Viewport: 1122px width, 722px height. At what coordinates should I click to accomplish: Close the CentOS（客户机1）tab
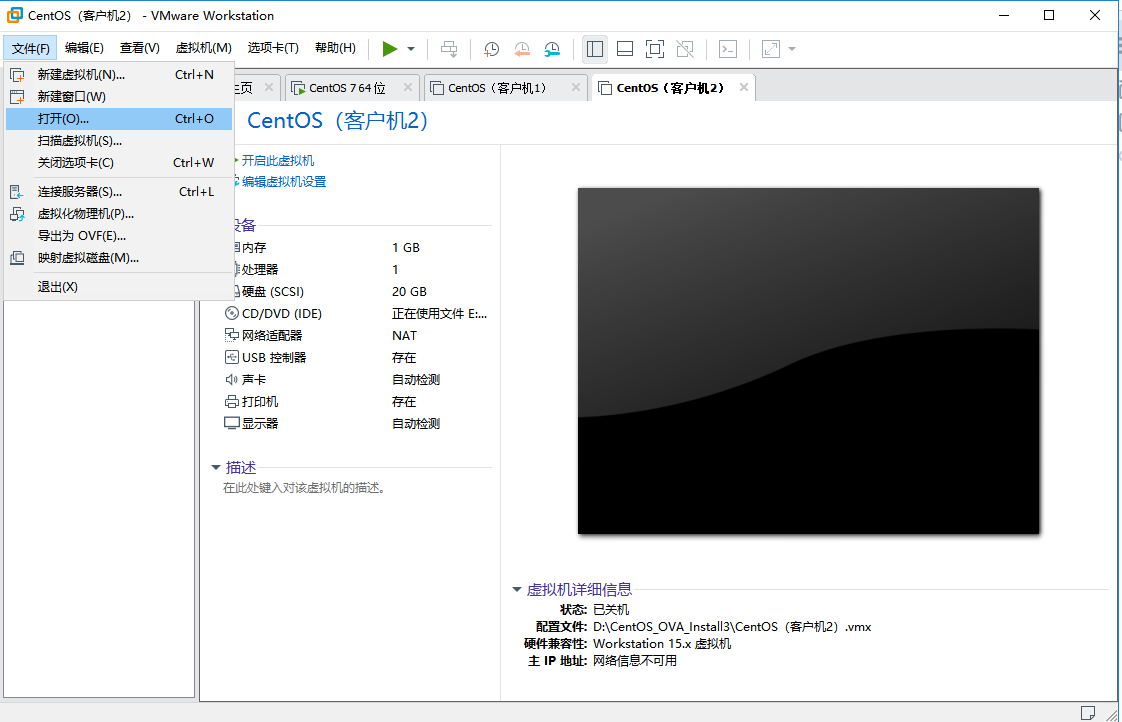(575, 87)
